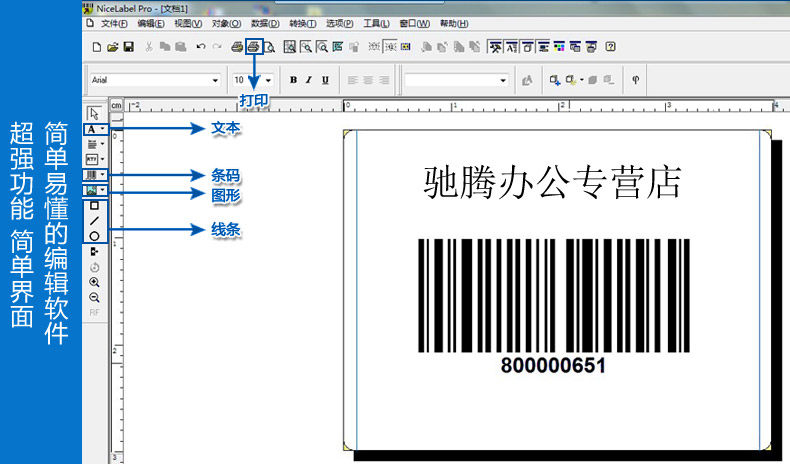This screenshot has height=464, width=790.
Task: Open a label file with folder icon
Action: click(112, 47)
